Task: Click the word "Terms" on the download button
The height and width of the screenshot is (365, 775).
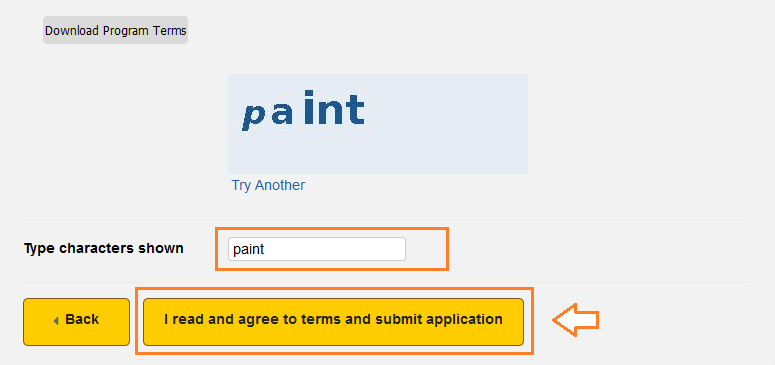Action: [170, 31]
